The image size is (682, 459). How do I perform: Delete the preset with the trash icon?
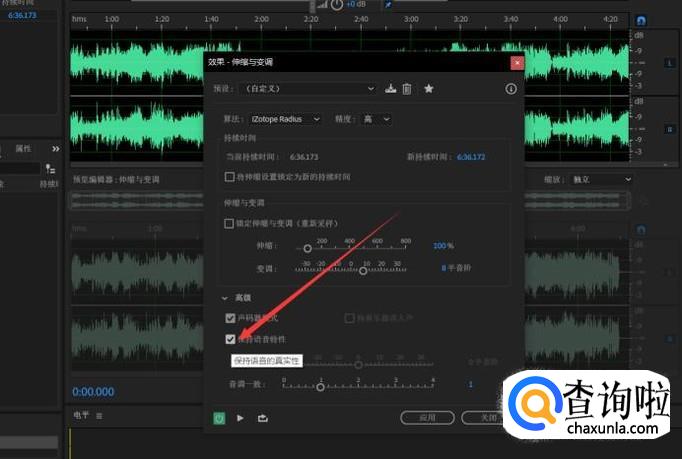pyautogui.click(x=407, y=89)
